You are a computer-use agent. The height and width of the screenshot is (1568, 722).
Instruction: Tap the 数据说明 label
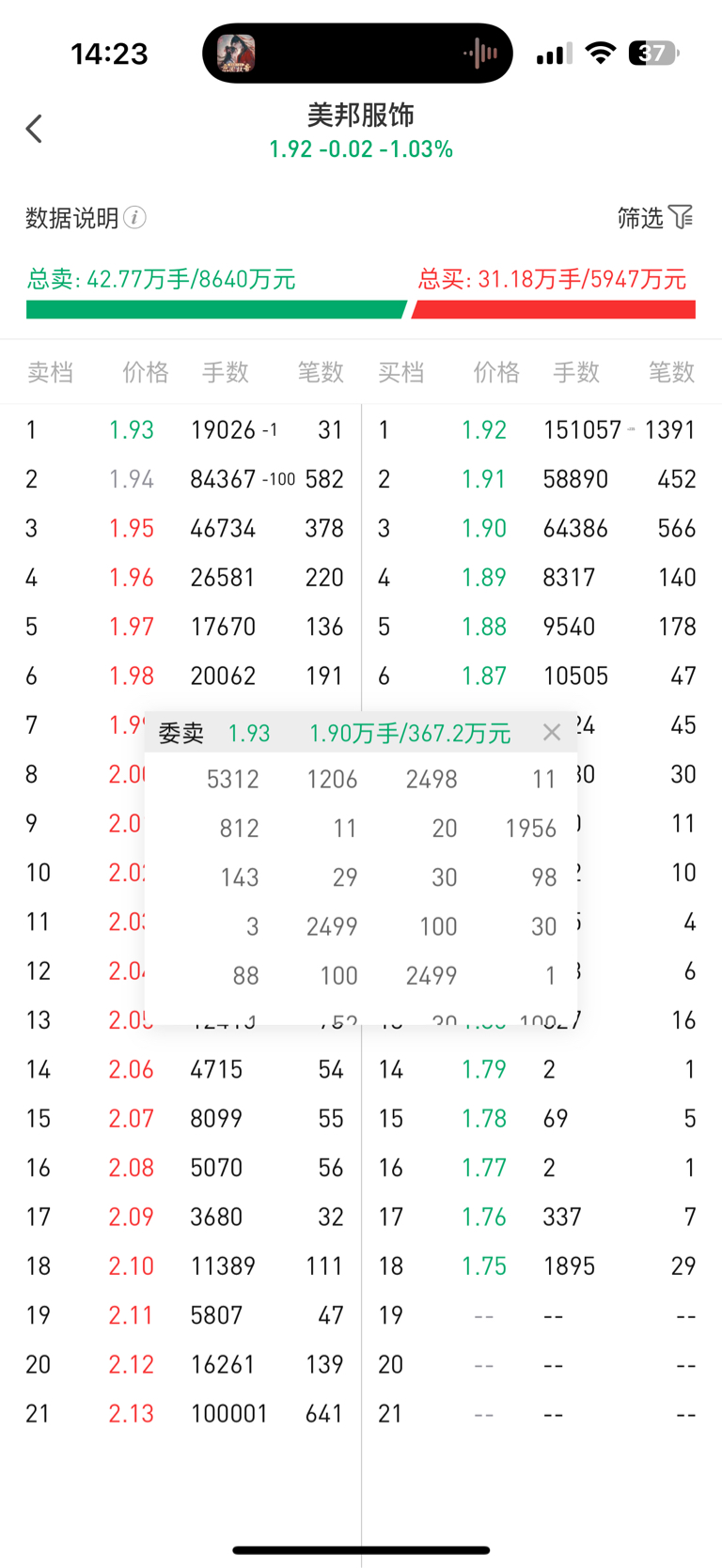tap(72, 218)
